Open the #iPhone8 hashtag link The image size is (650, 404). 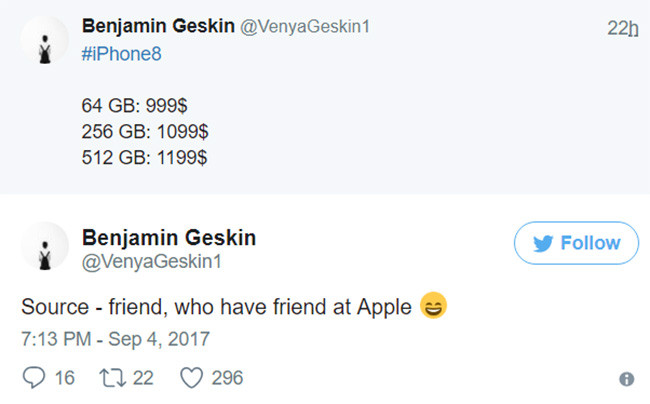click(120, 53)
